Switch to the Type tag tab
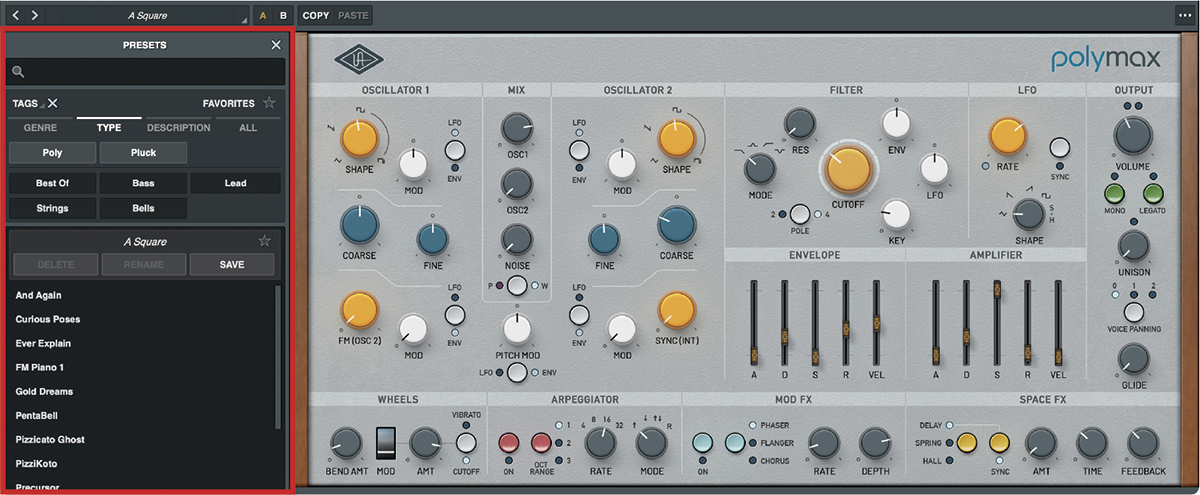 point(109,128)
